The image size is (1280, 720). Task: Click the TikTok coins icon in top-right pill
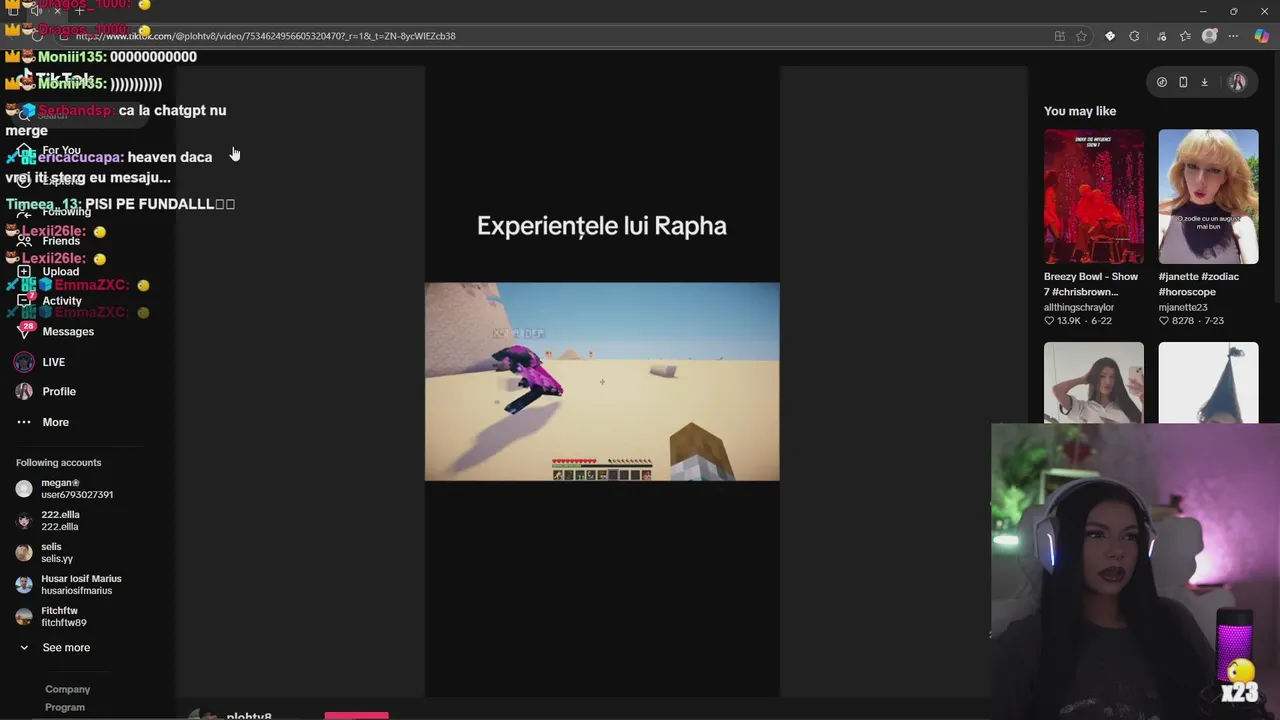click(x=1161, y=82)
